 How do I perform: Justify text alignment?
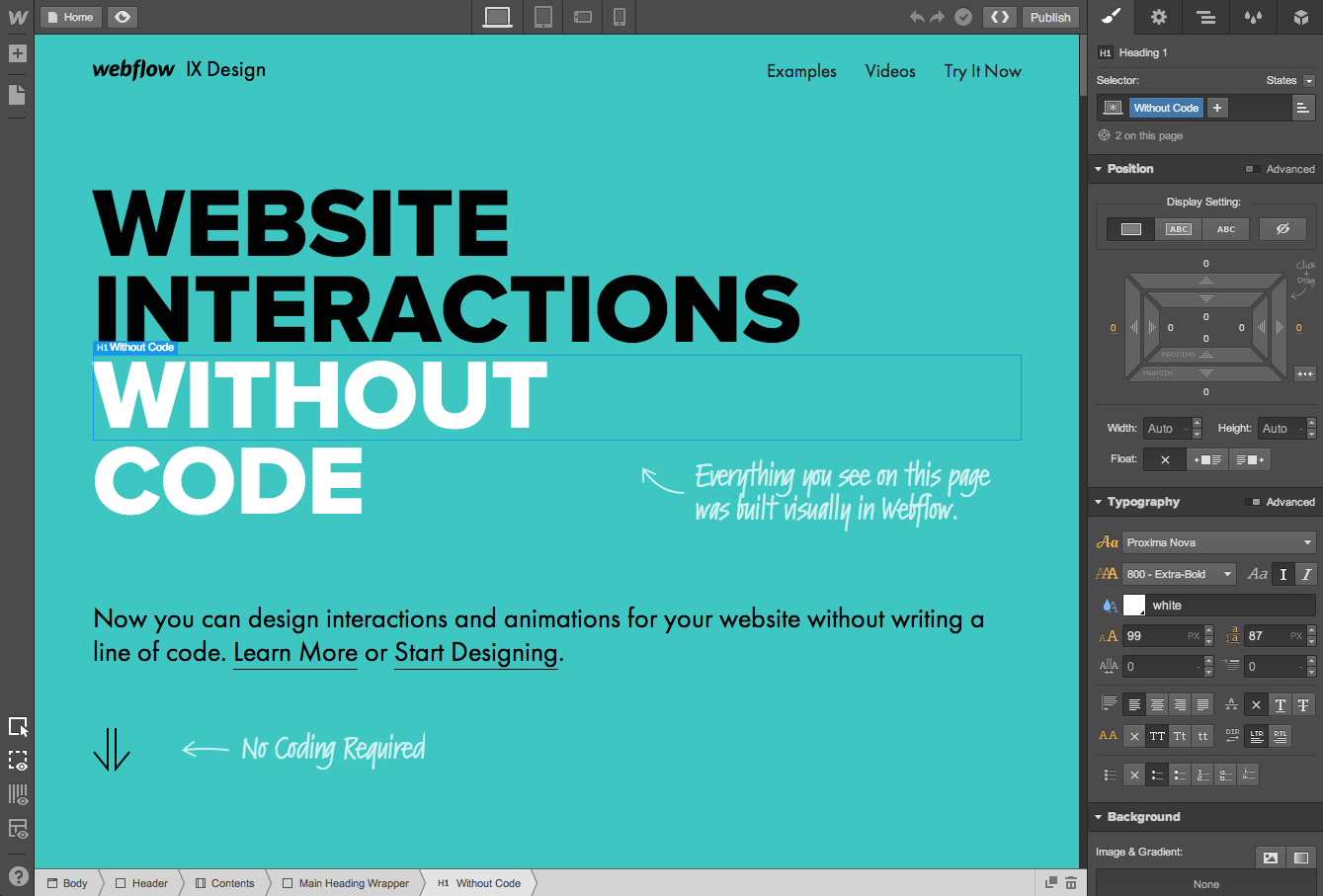tap(1202, 704)
